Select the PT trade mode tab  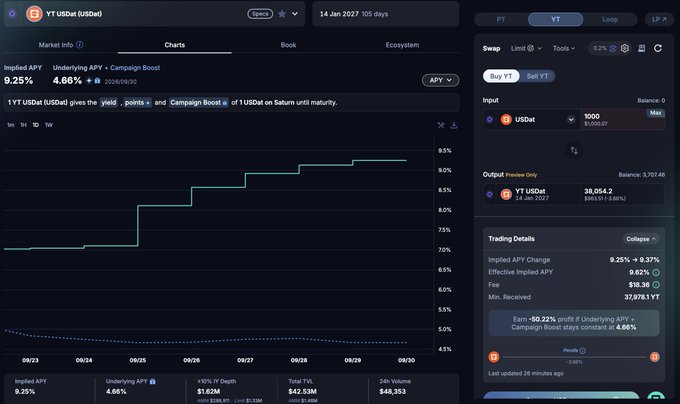pyautogui.click(x=501, y=20)
